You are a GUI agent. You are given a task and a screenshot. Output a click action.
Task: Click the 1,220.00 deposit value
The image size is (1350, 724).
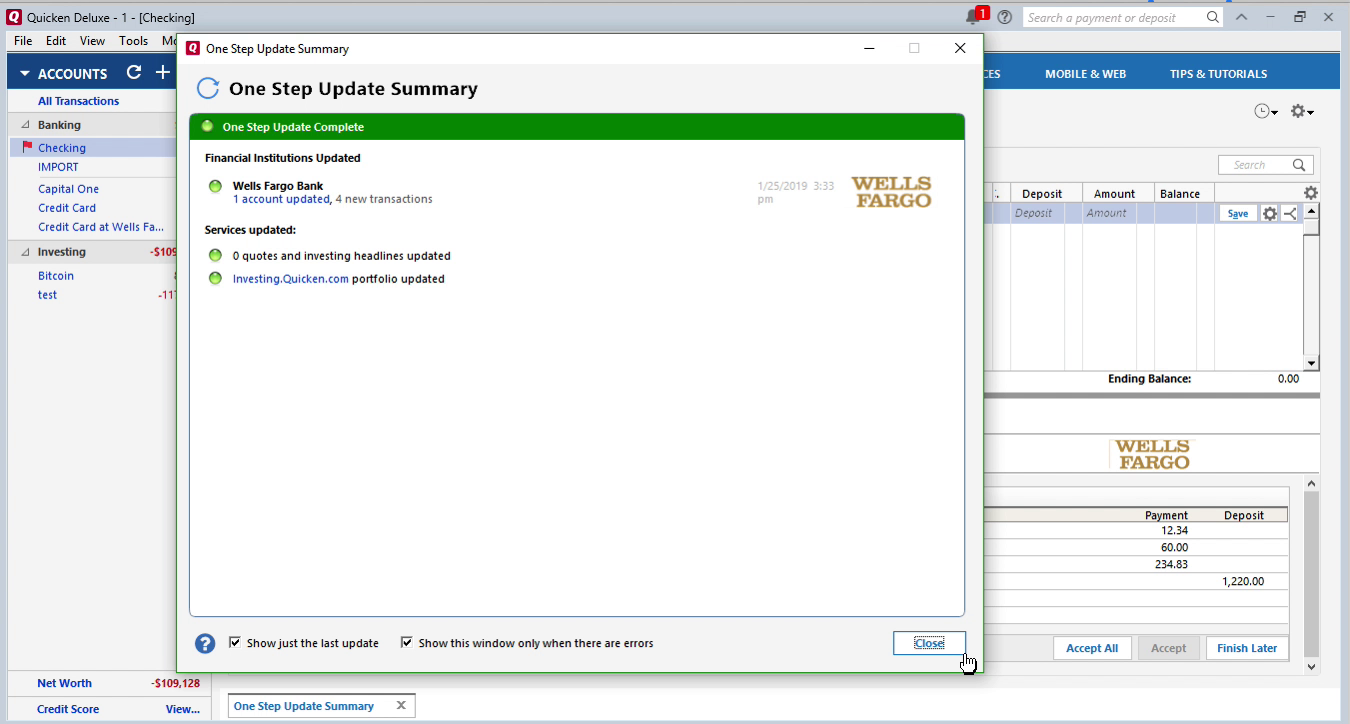pos(1243,581)
